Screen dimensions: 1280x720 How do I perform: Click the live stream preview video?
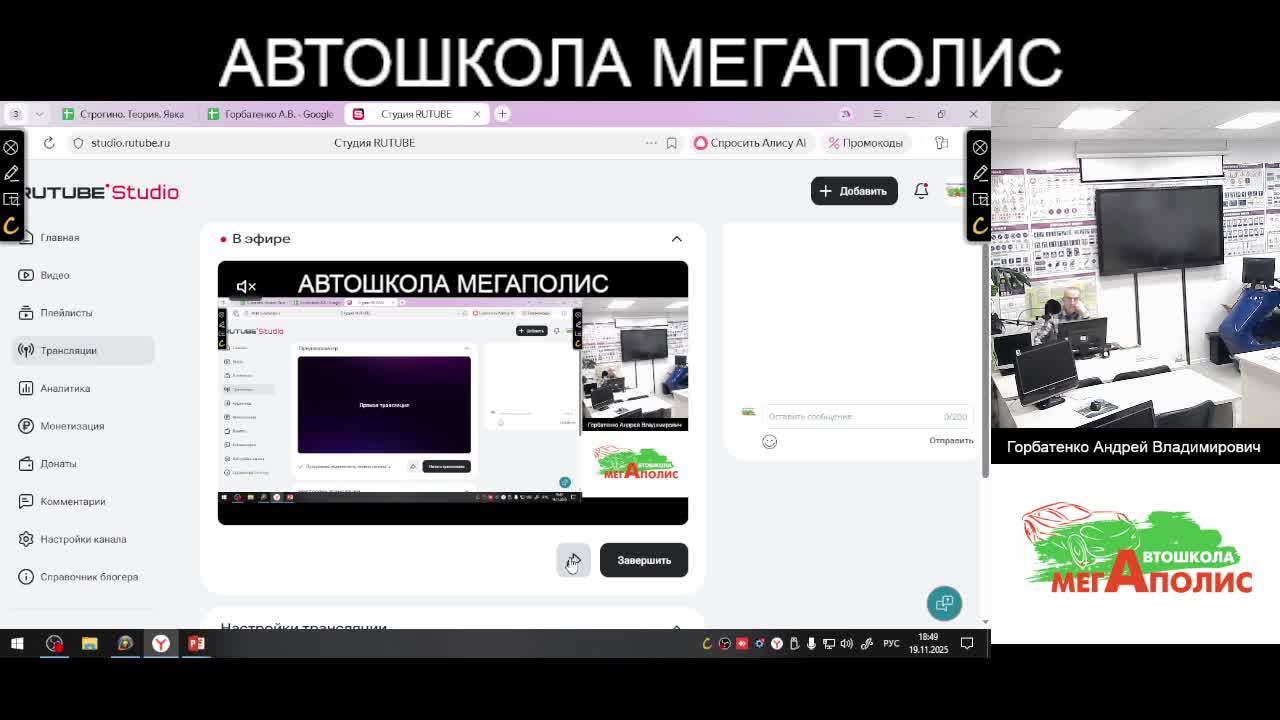[x=453, y=392]
